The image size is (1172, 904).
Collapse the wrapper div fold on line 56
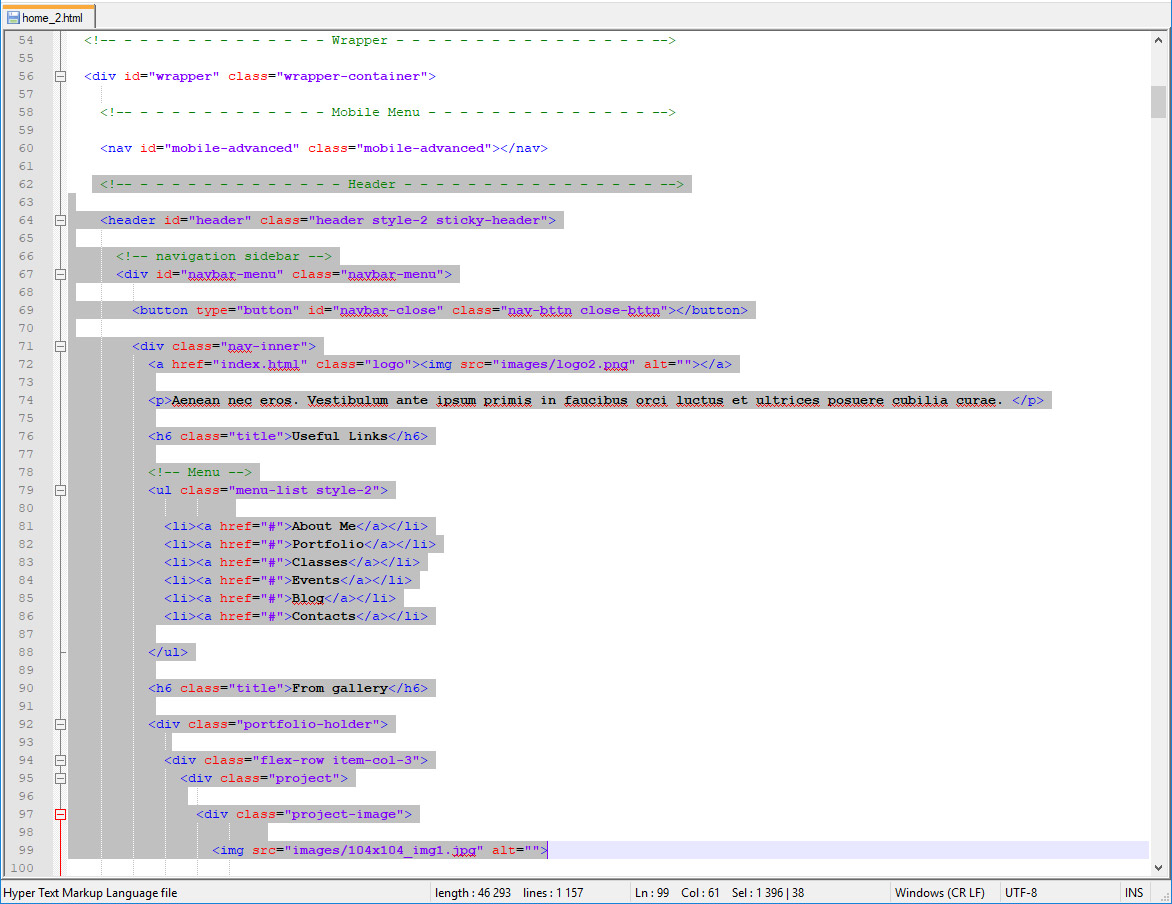pyautogui.click(x=61, y=76)
